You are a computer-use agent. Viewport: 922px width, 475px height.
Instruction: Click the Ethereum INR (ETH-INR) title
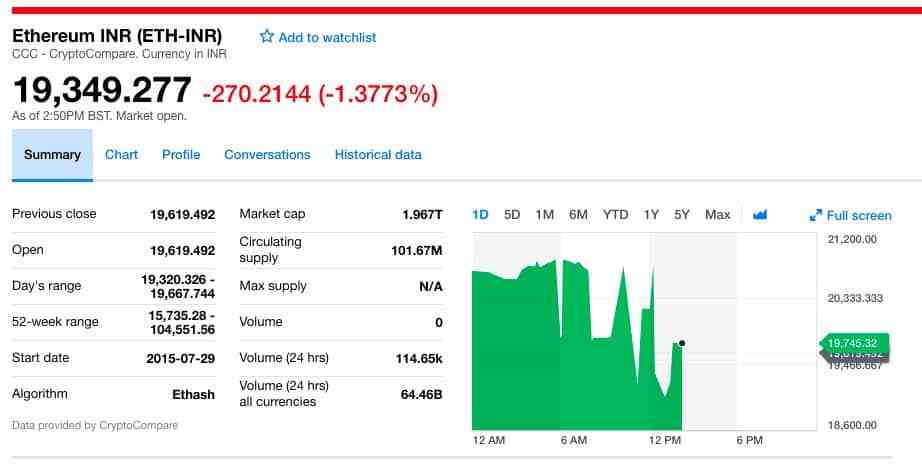tap(117, 36)
